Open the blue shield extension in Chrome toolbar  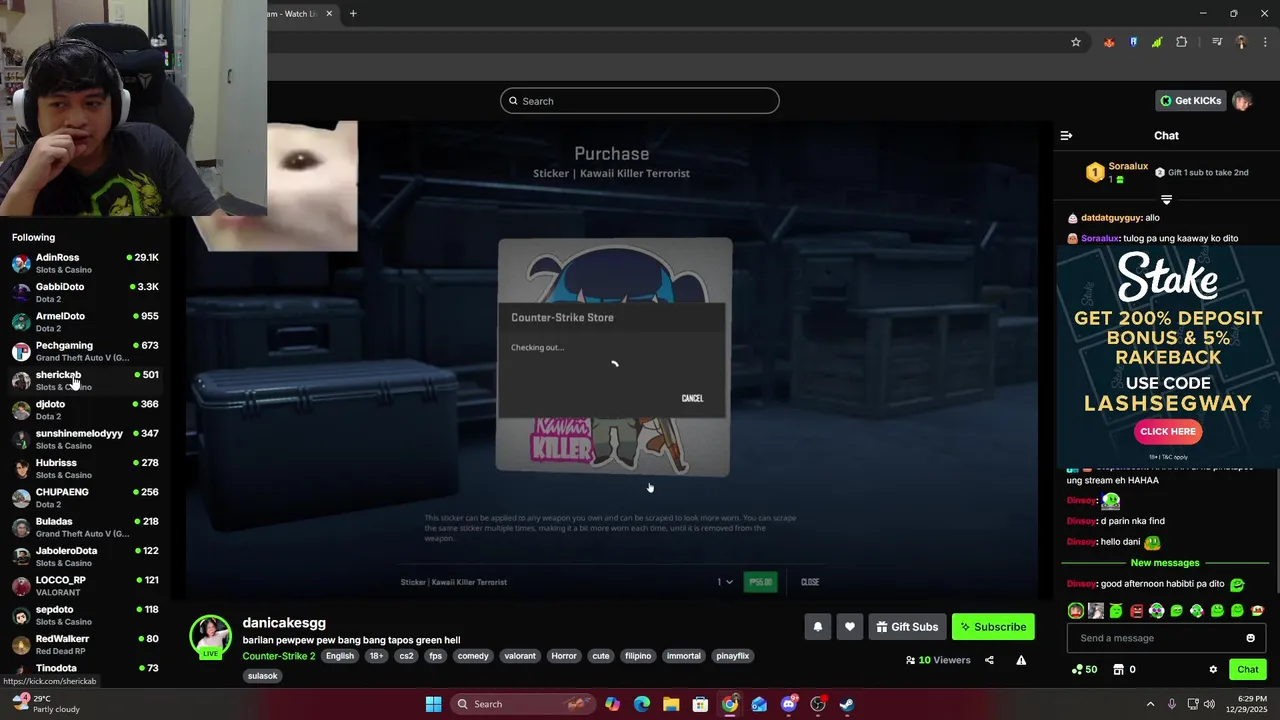[1134, 42]
